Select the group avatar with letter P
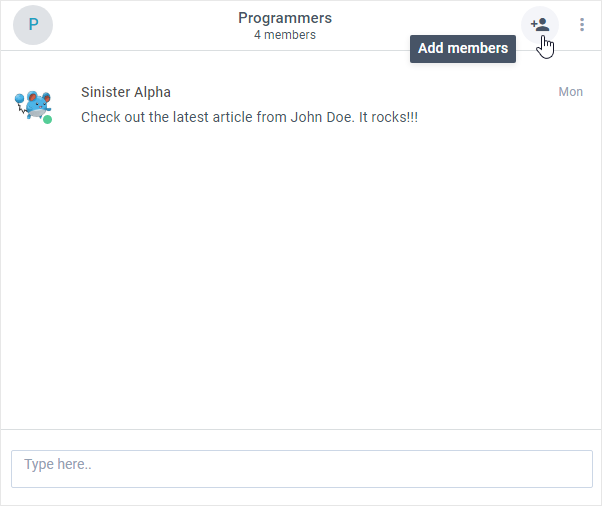Screen dimensions: 602x506 click(33, 25)
